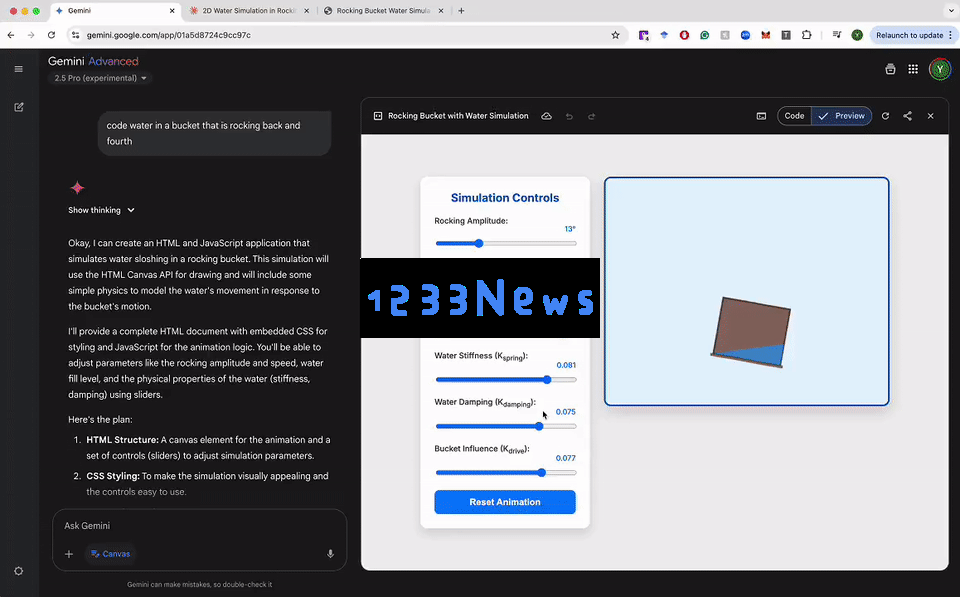This screenshot has height=597, width=960.
Task: Click the Gemini sparkle icon in the response
Action: coord(77,187)
